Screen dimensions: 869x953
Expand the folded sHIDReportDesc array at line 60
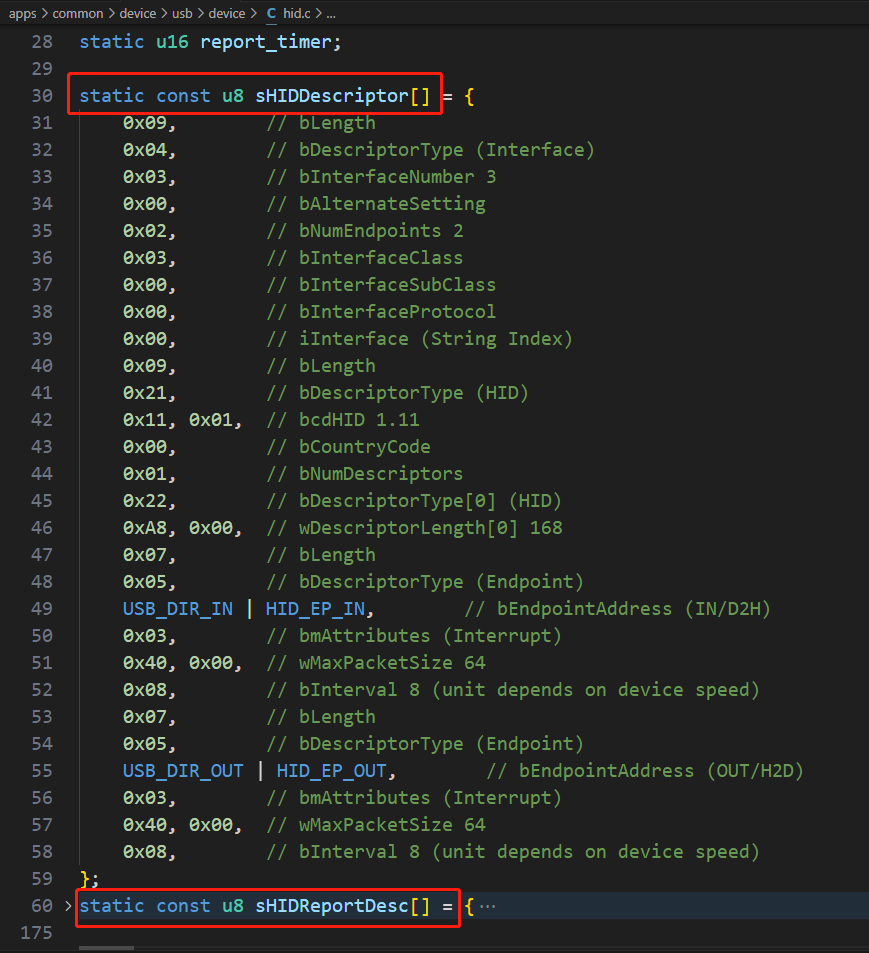(68, 906)
